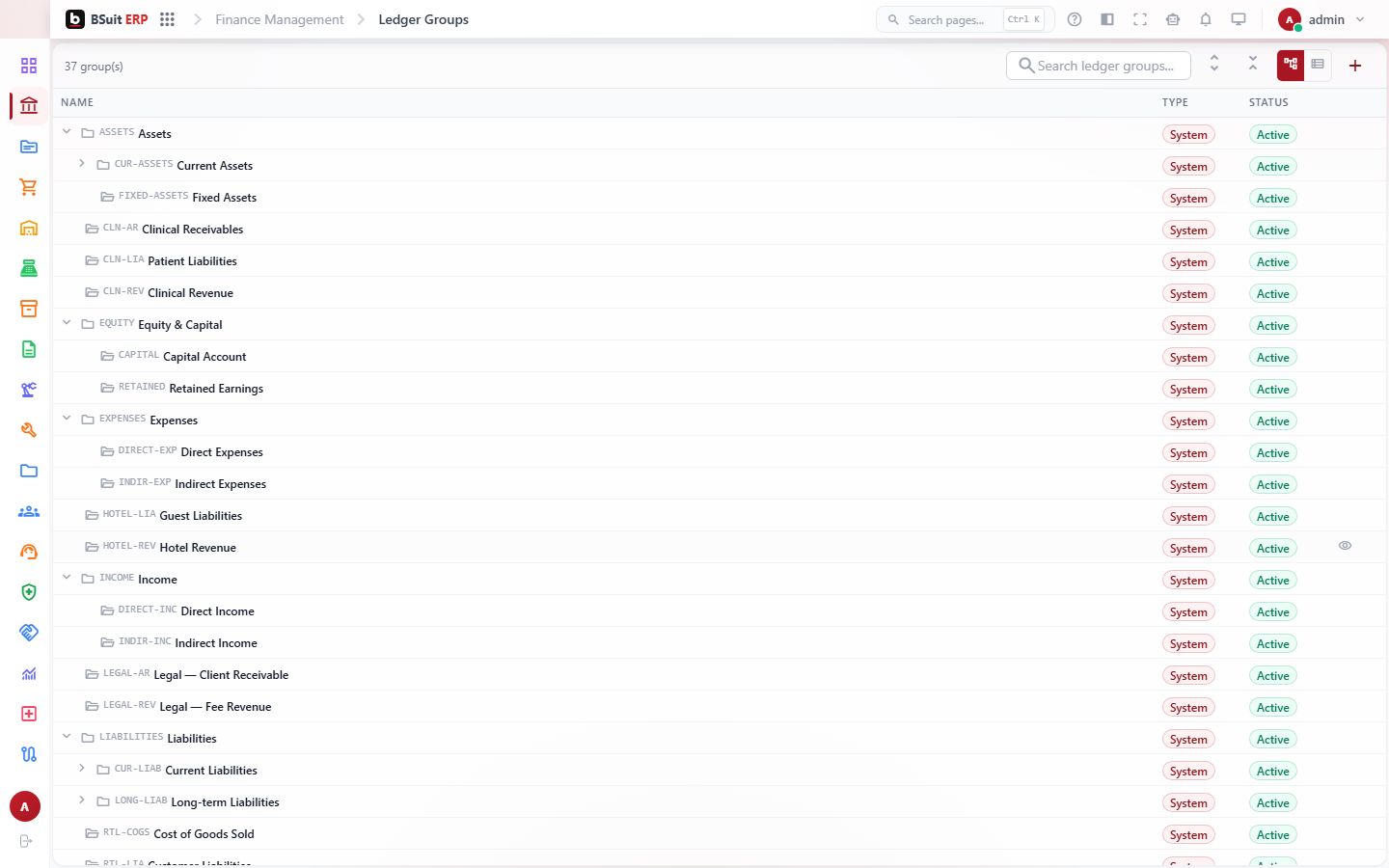Open the Finance bank icon in sidebar
This screenshot has height=868, width=1389.
coord(29,106)
